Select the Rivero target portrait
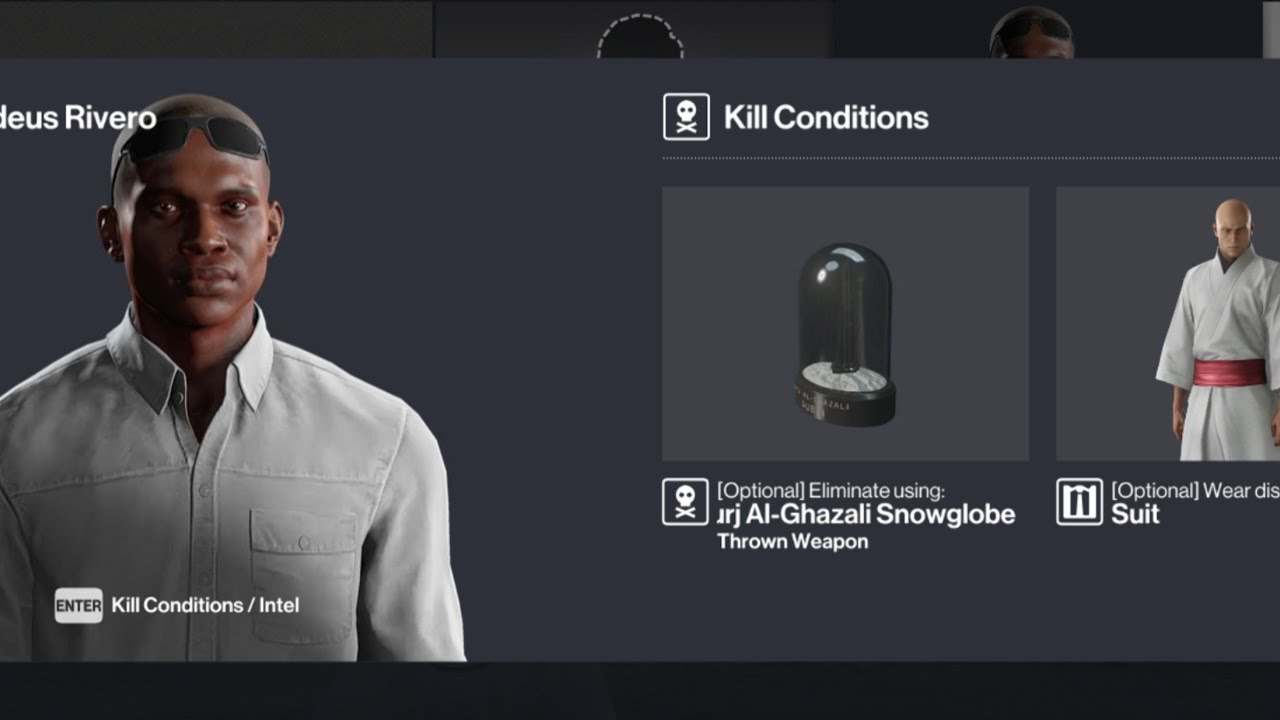The height and width of the screenshot is (720, 1280). click(232, 378)
